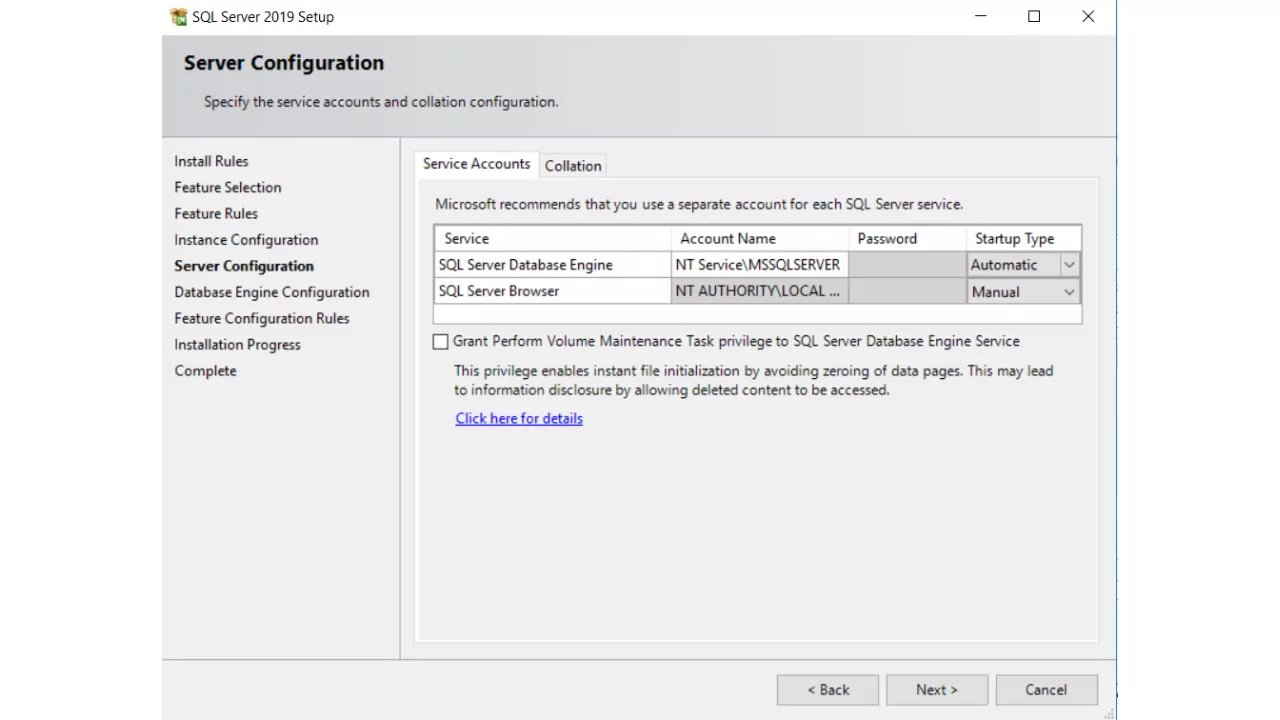Close the SQL Server 2019 Setup window
Image resolution: width=1280 pixels, height=720 pixels.
pyautogui.click(x=1088, y=17)
